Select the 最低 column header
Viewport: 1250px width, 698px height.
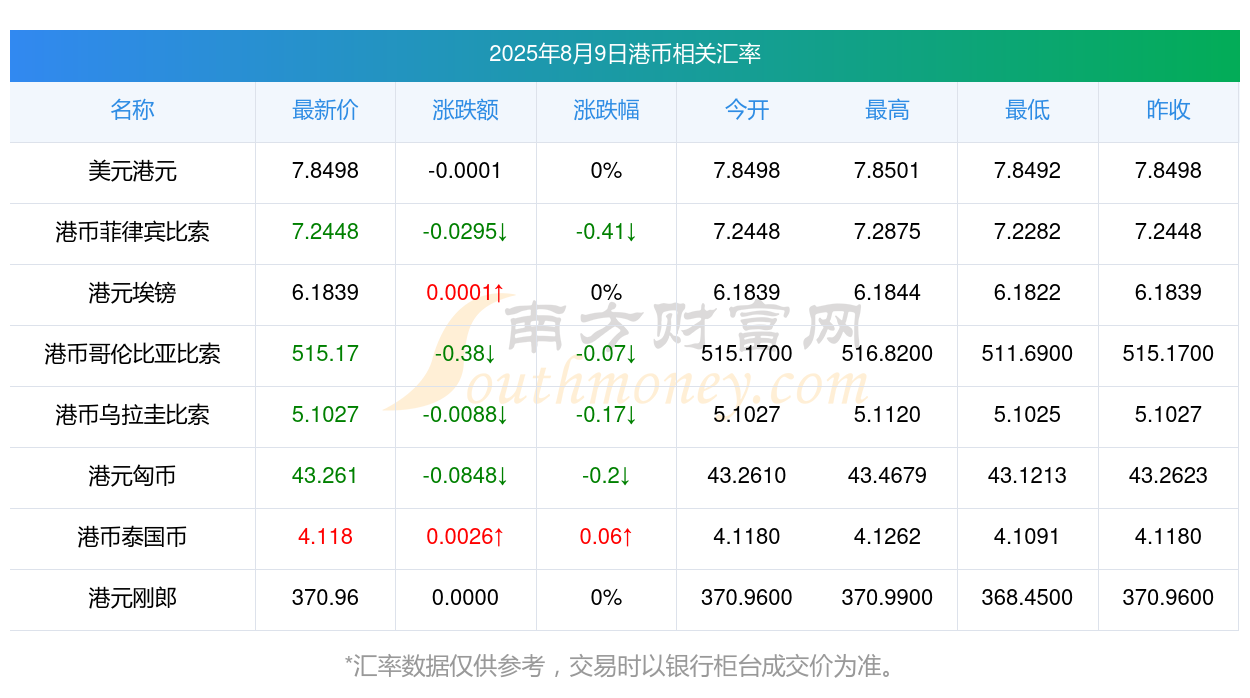click(1027, 110)
